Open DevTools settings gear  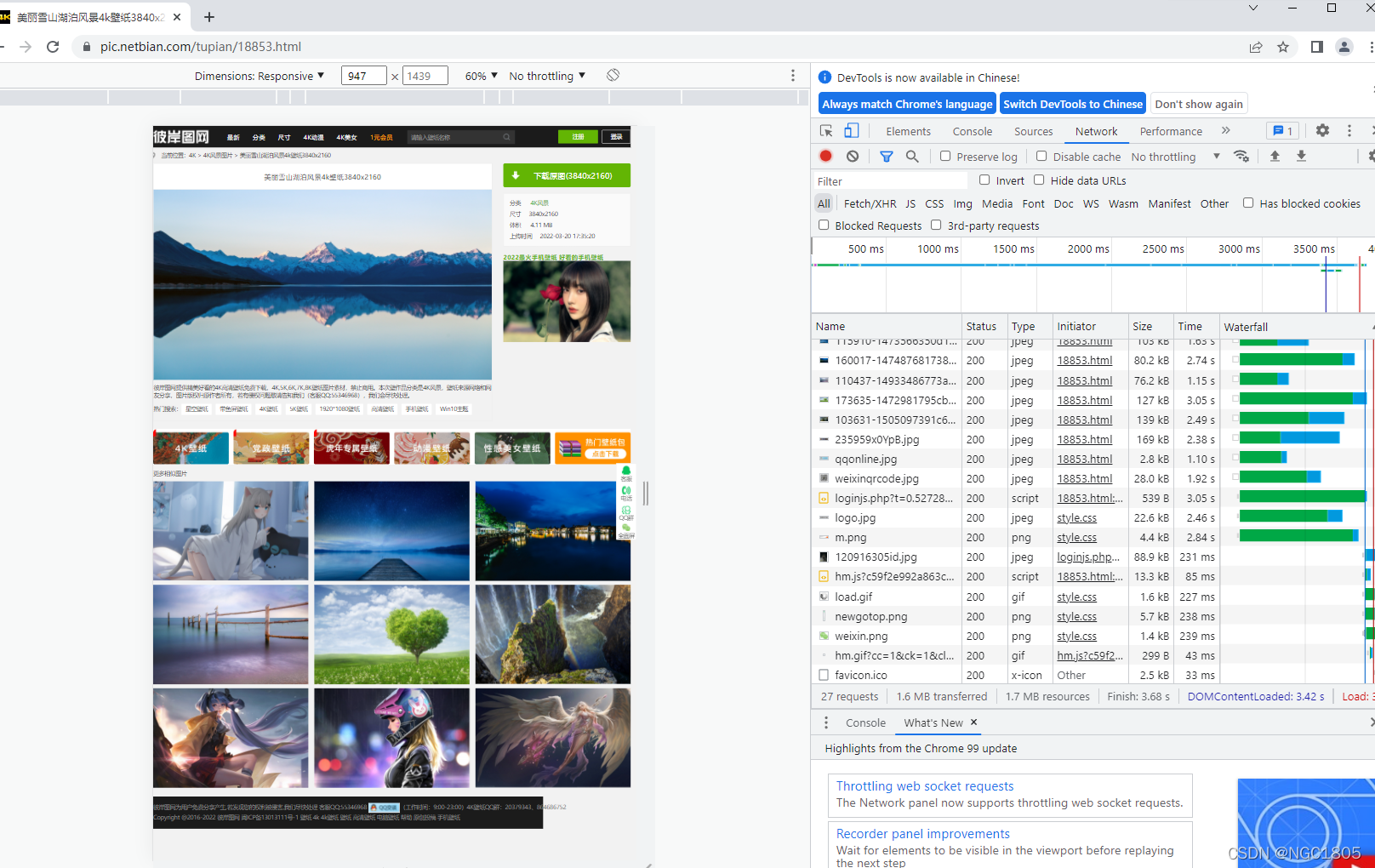(1322, 131)
